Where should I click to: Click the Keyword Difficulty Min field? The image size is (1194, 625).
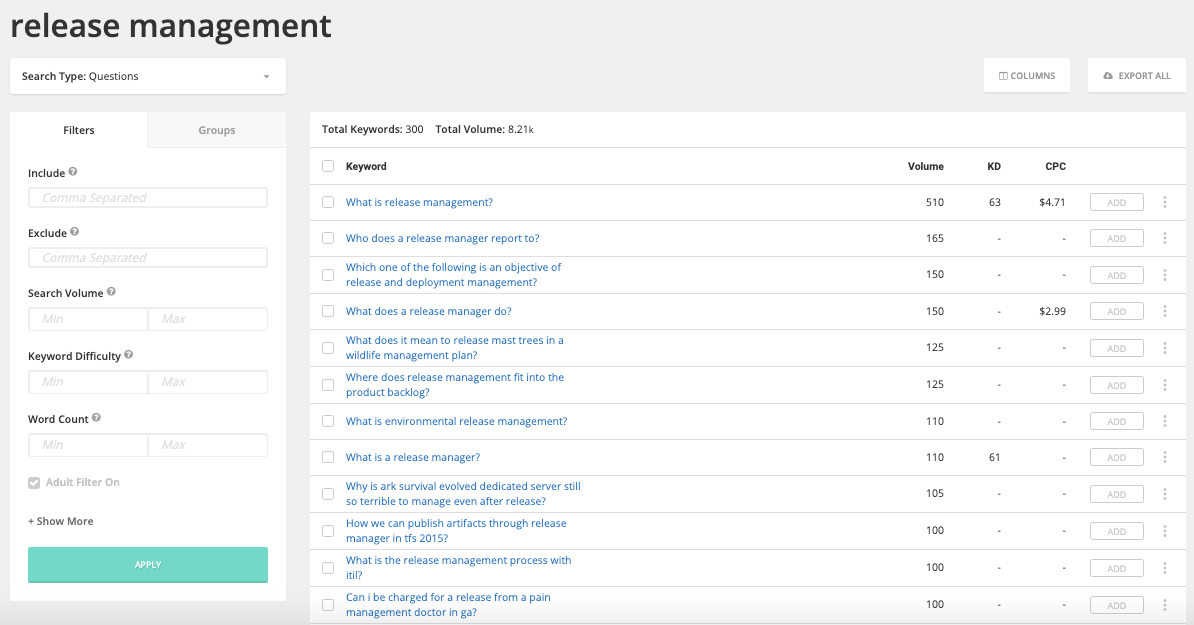pos(88,382)
